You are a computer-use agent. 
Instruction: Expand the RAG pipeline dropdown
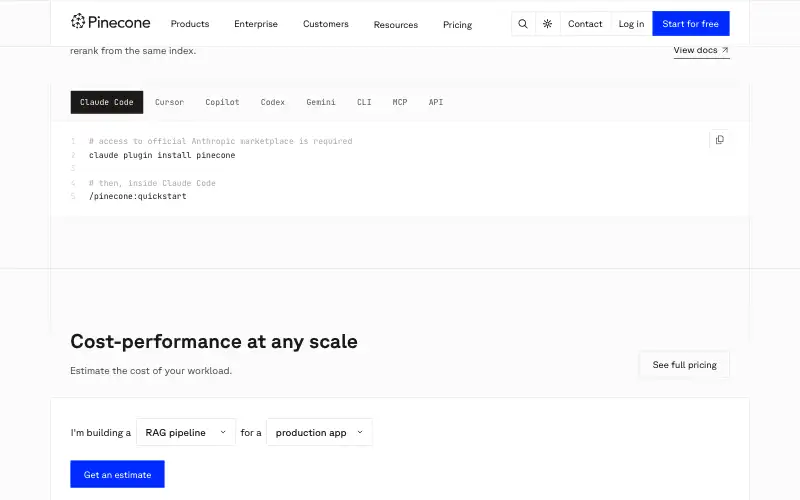186,432
